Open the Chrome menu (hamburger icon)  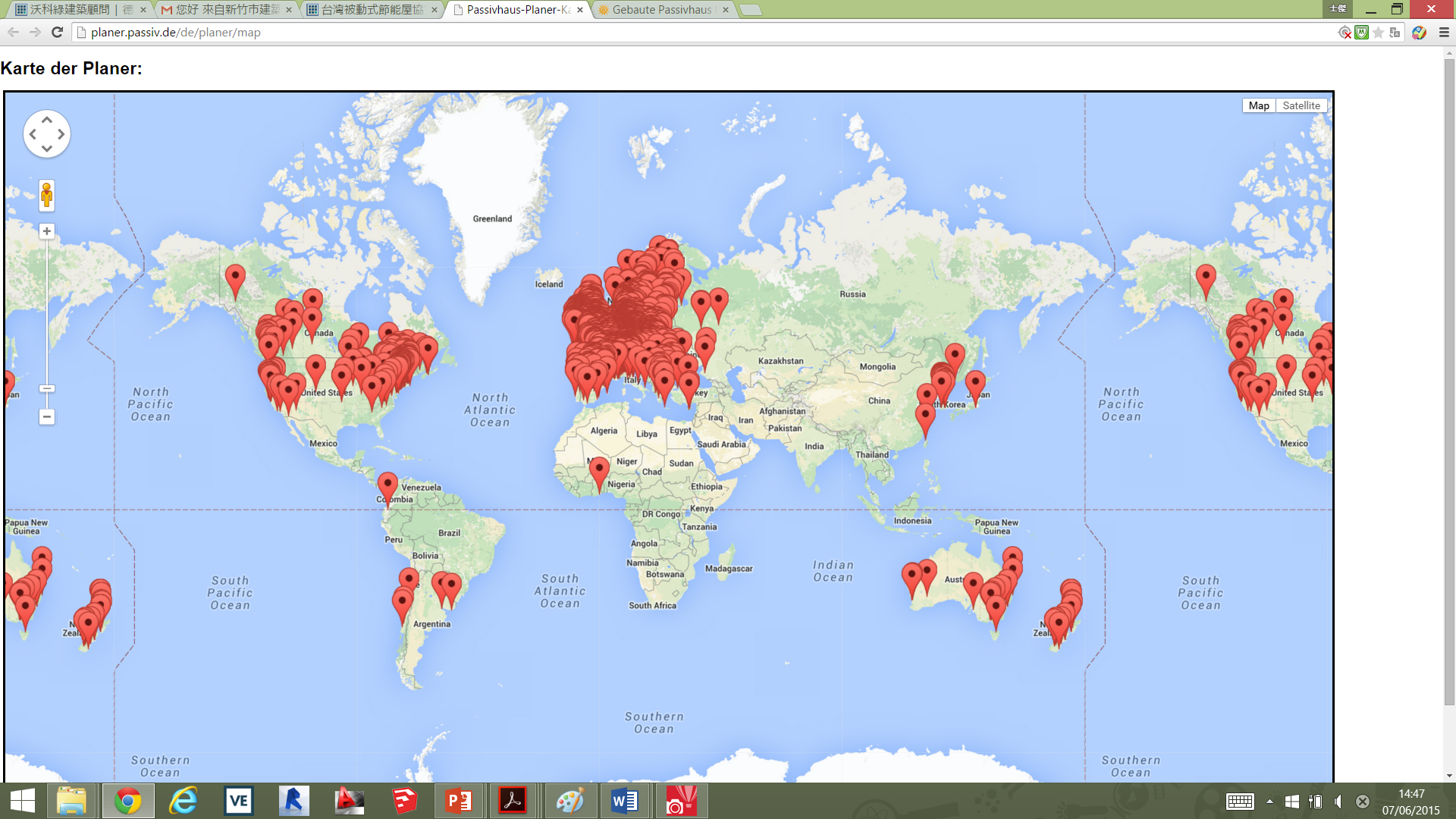[x=1444, y=33]
